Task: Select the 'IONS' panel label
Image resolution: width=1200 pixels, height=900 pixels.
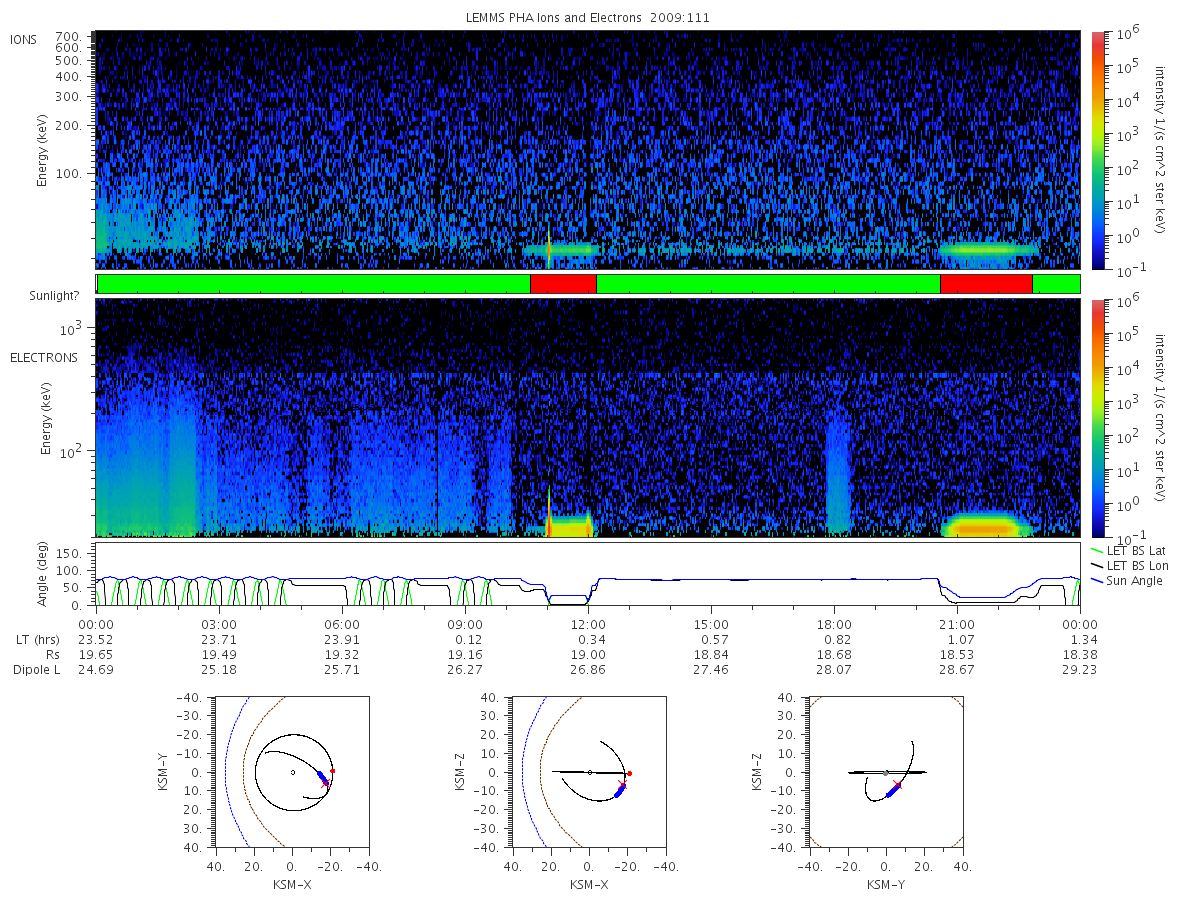Action: click(24, 39)
